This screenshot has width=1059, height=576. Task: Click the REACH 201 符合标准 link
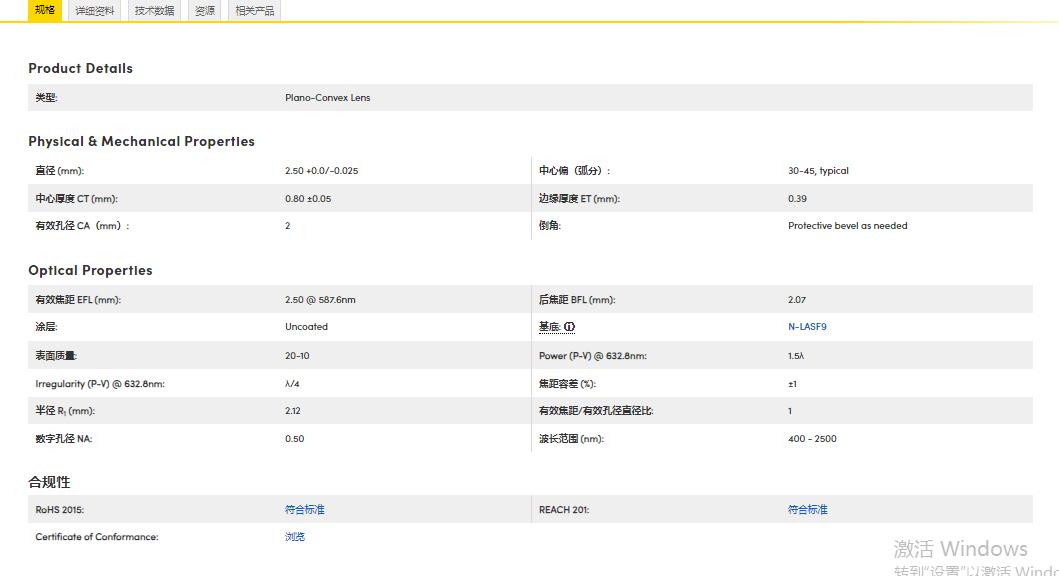click(807, 510)
